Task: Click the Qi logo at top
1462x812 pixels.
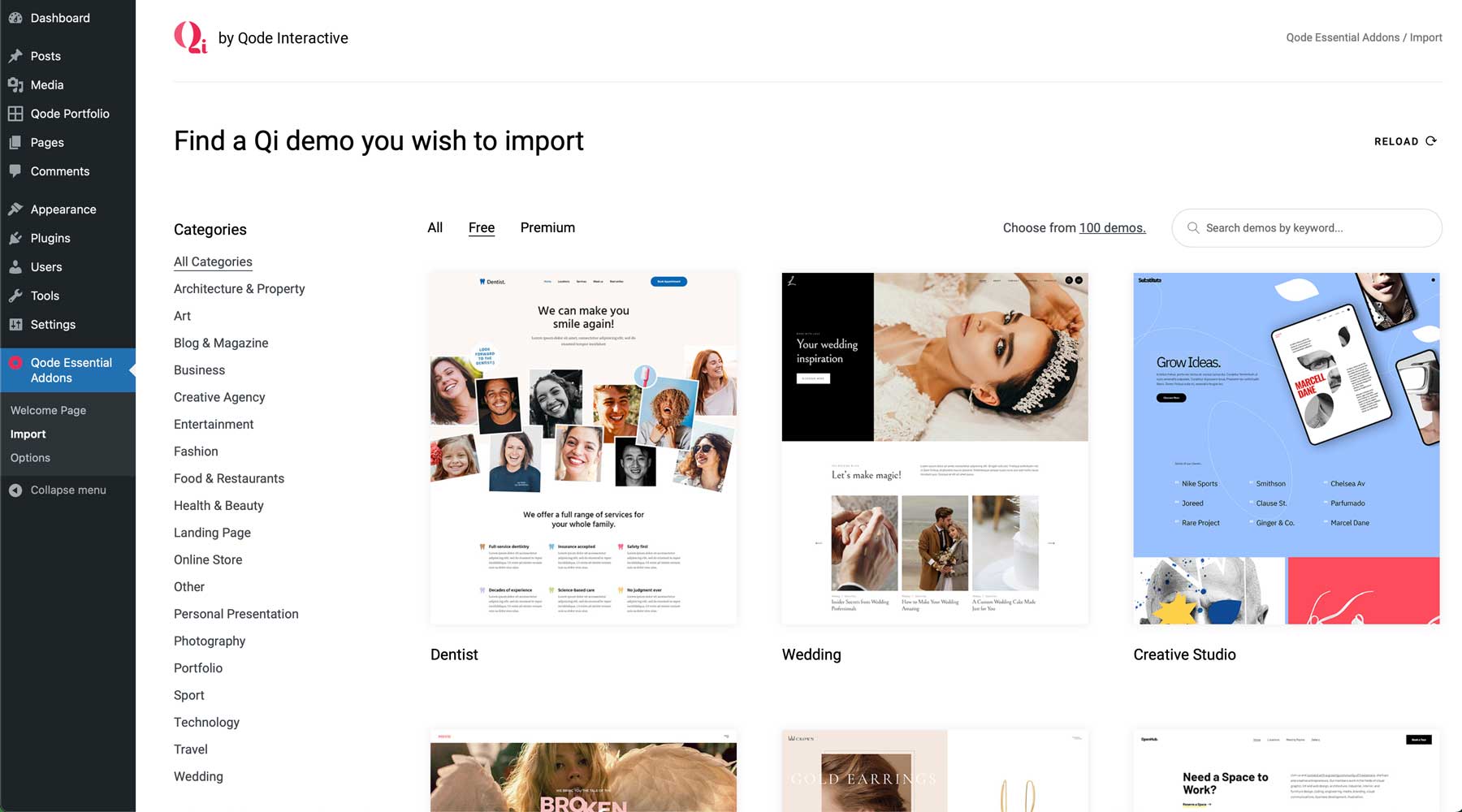Action: pos(191,37)
